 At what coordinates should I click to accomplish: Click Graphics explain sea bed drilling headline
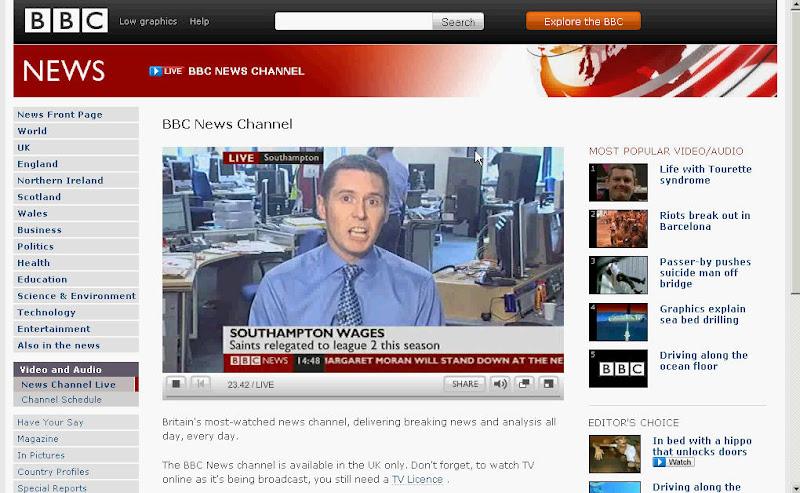(702, 314)
